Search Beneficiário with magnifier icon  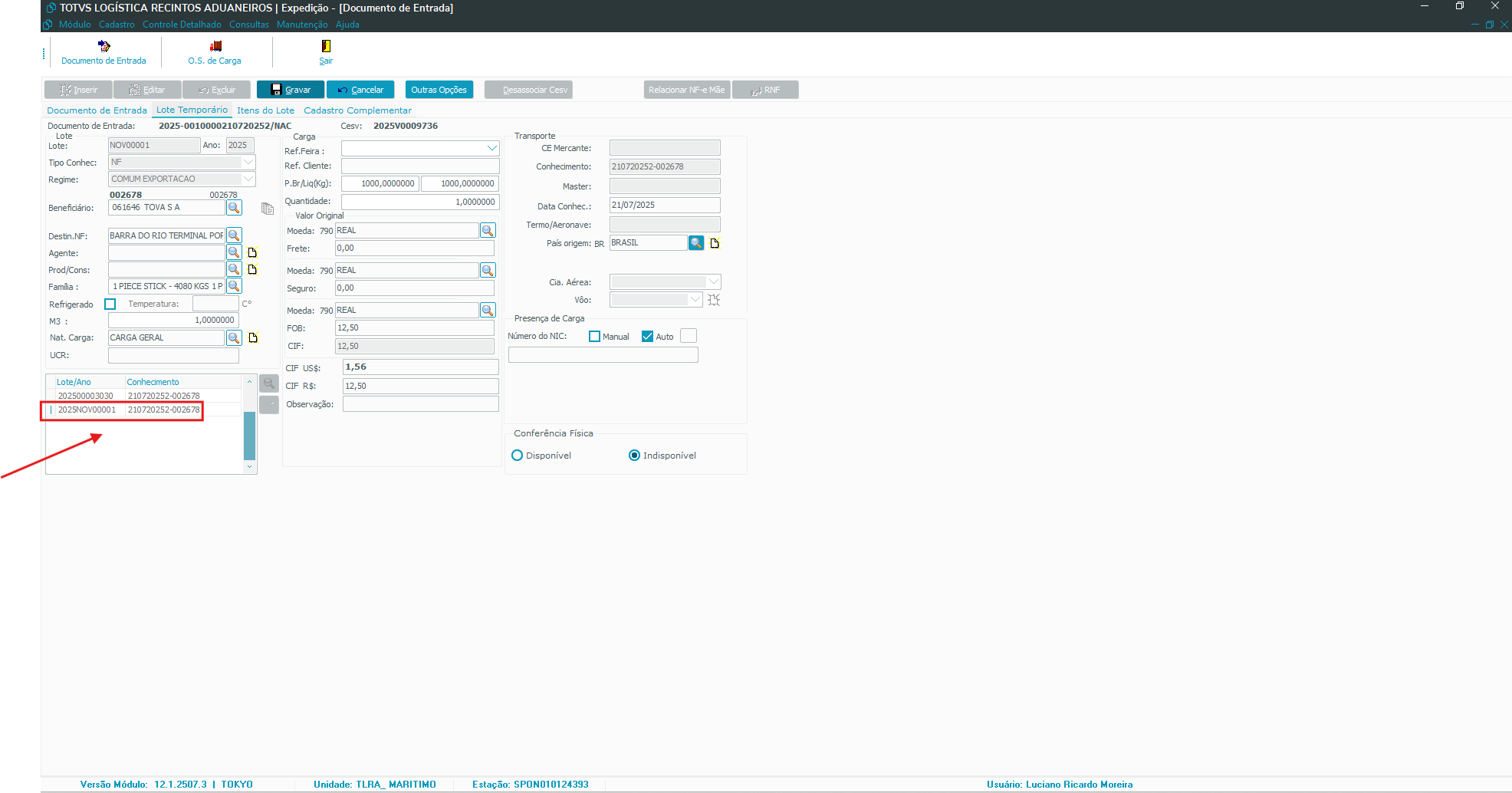[x=235, y=208]
